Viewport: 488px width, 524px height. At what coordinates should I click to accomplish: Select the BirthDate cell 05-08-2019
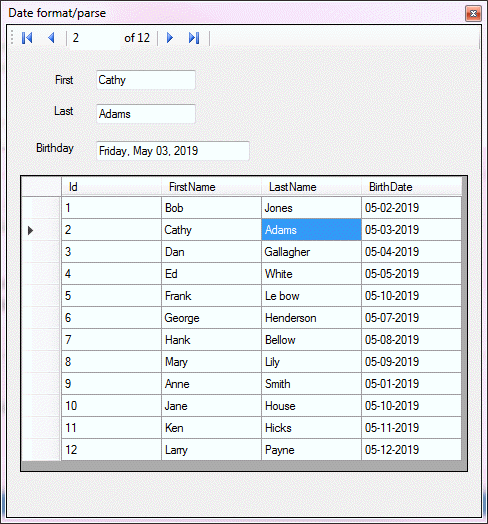point(411,340)
